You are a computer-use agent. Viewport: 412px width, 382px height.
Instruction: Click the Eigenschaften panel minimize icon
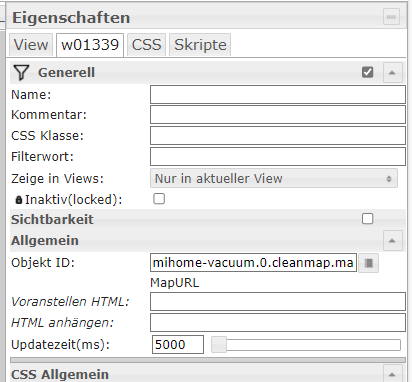pyautogui.click(x=391, y=17)
